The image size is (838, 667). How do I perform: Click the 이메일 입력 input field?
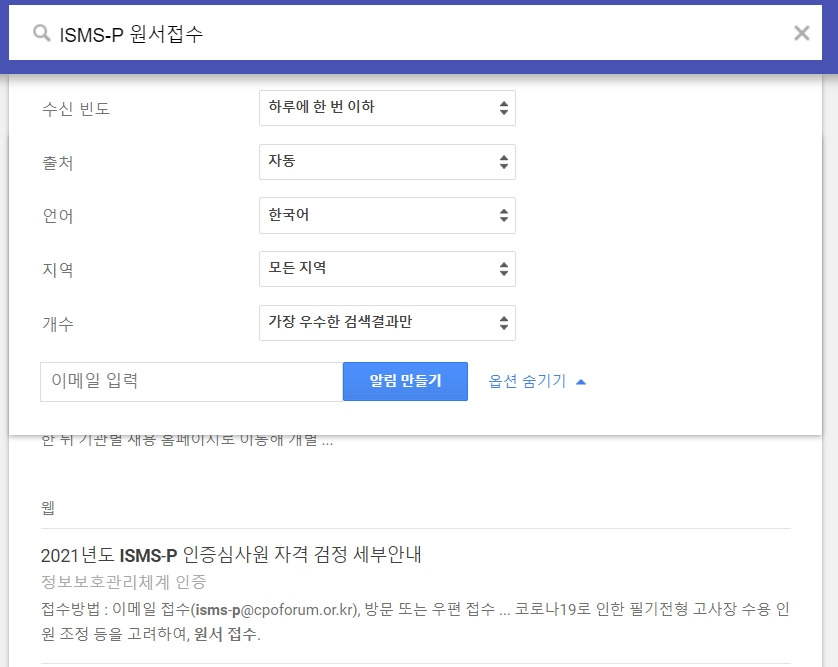(x=190, y=381)
